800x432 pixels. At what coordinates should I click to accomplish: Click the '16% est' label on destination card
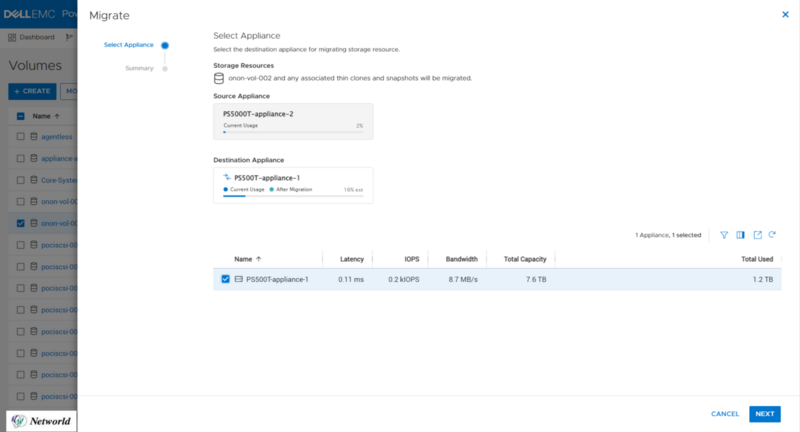[353, 190]
